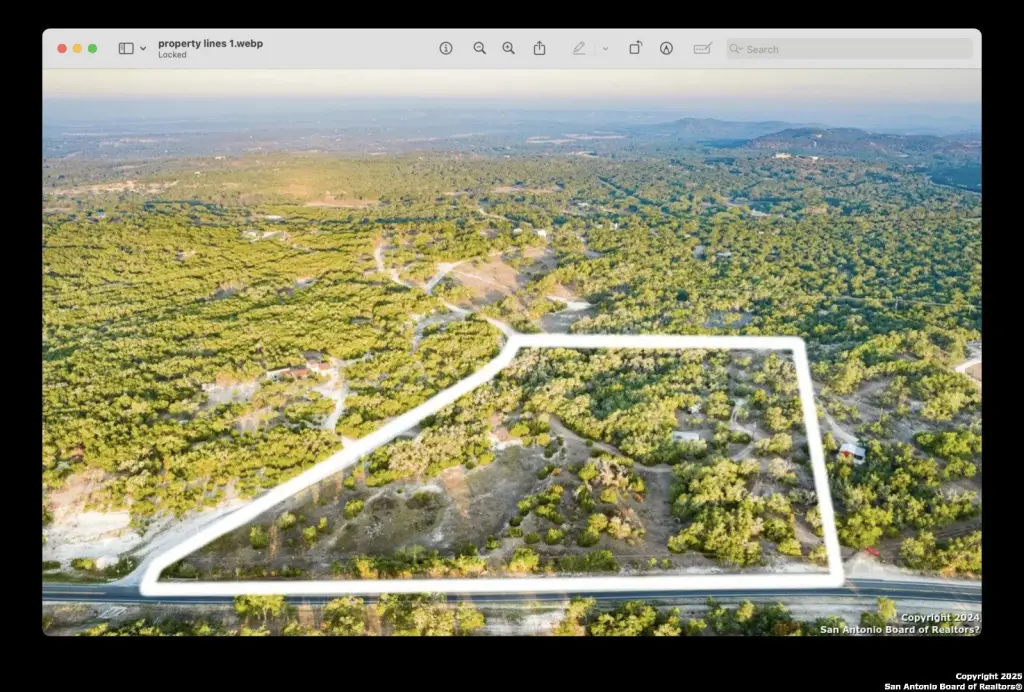Enter full screen with the green button
The image size is (1024, 692).
click(x=92, y=48)
